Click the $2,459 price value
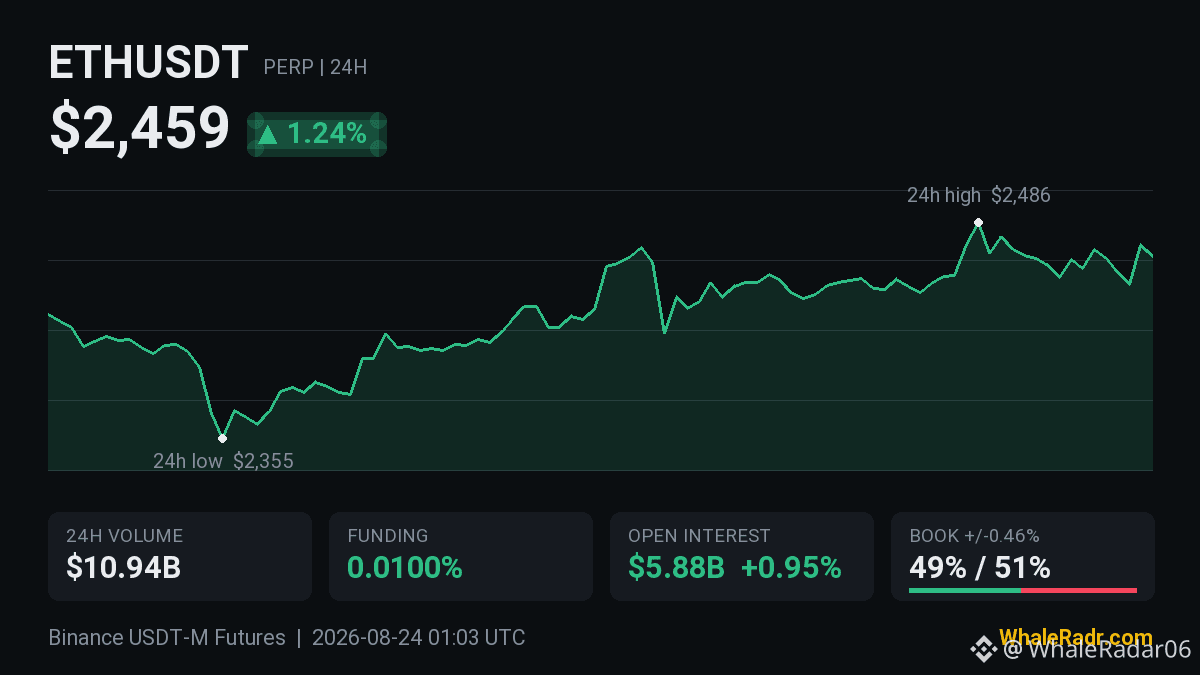This screenshot has width=1200, height=675. click(140, 129)
